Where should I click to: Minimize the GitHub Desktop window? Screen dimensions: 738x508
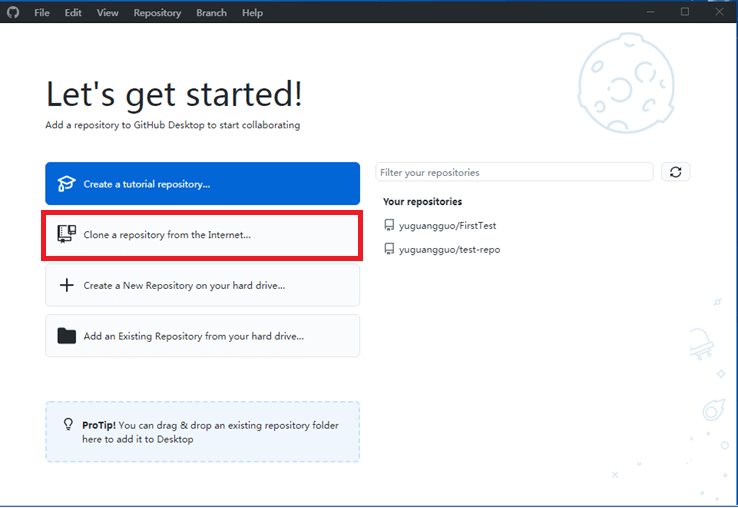(x=650, y=12)
